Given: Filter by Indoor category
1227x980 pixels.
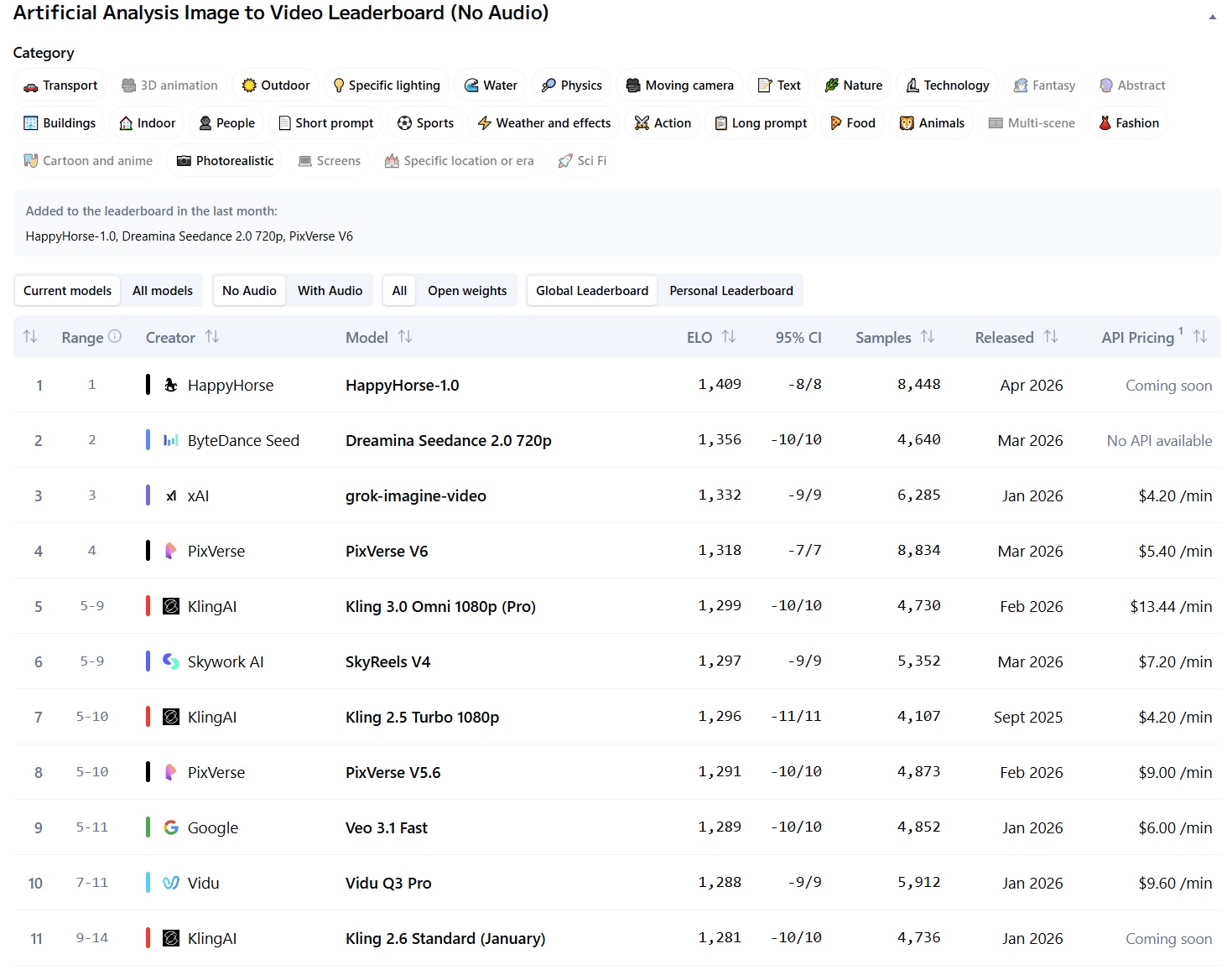Looking at the screenshot, I should [x=148, y=123].
